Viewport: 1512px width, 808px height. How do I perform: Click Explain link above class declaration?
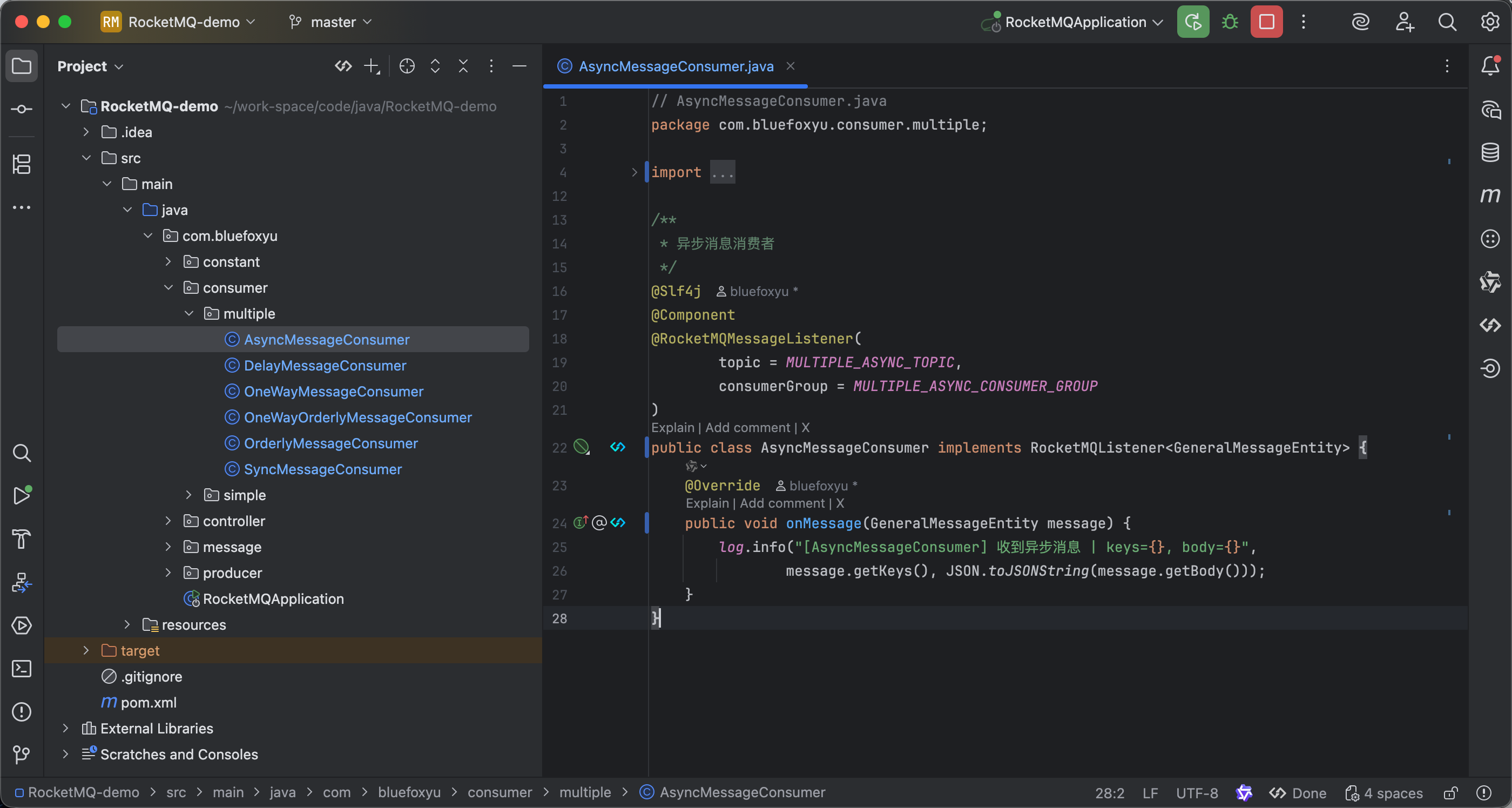(672, 427)
